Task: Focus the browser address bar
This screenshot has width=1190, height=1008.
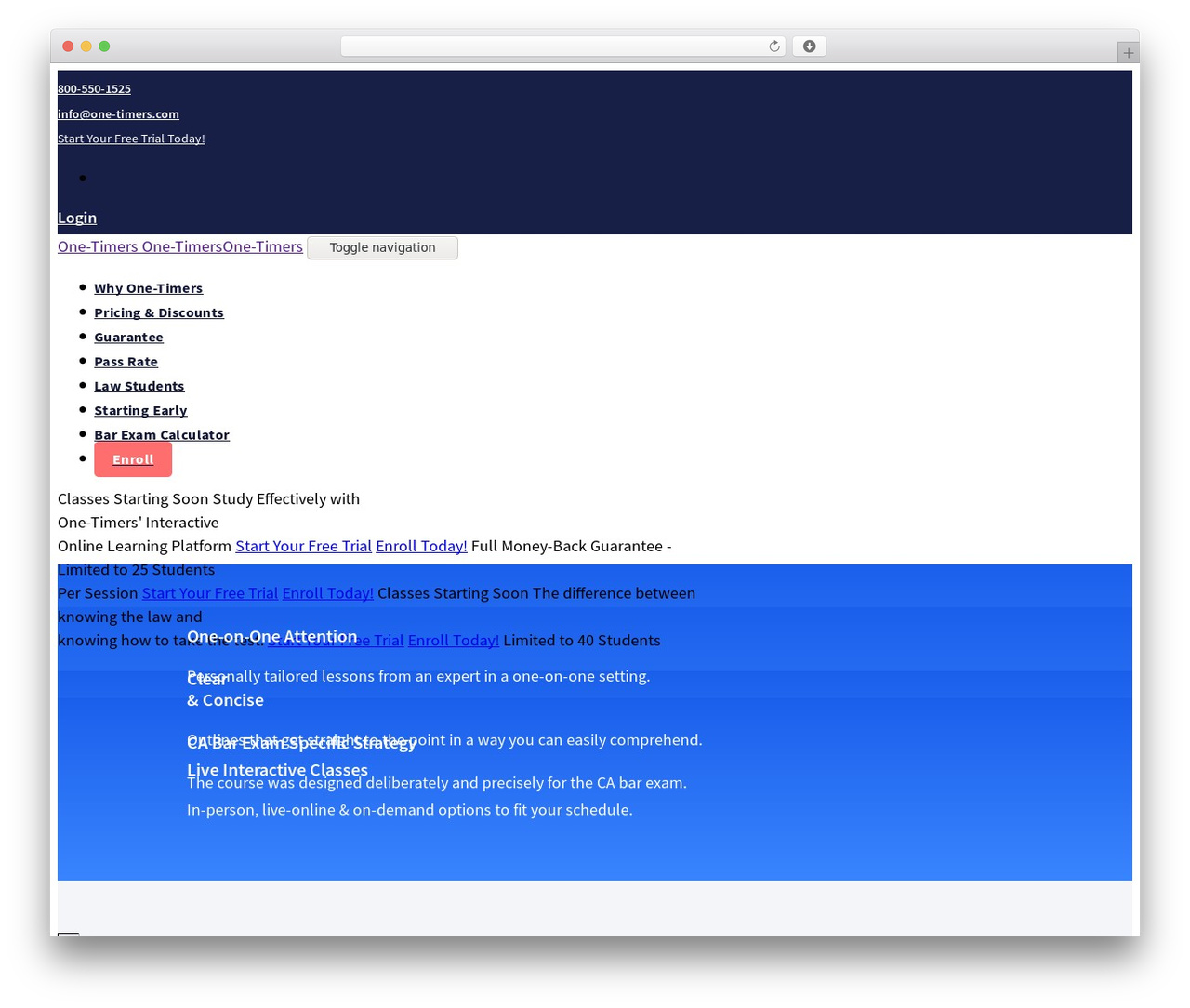Action: point(562,46)
